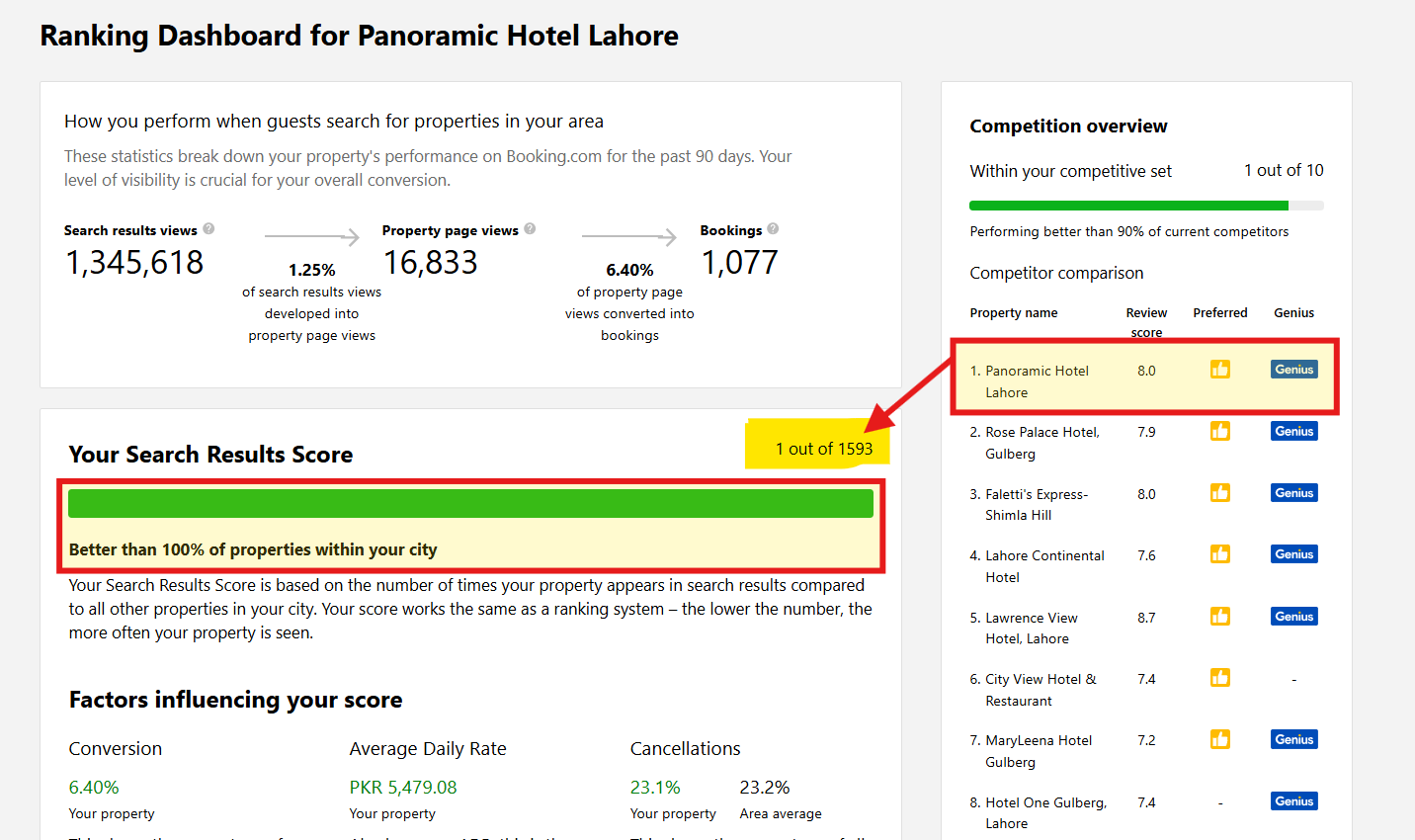
Task: Click the green Search Results Score bar
Action: click(470, 504)
